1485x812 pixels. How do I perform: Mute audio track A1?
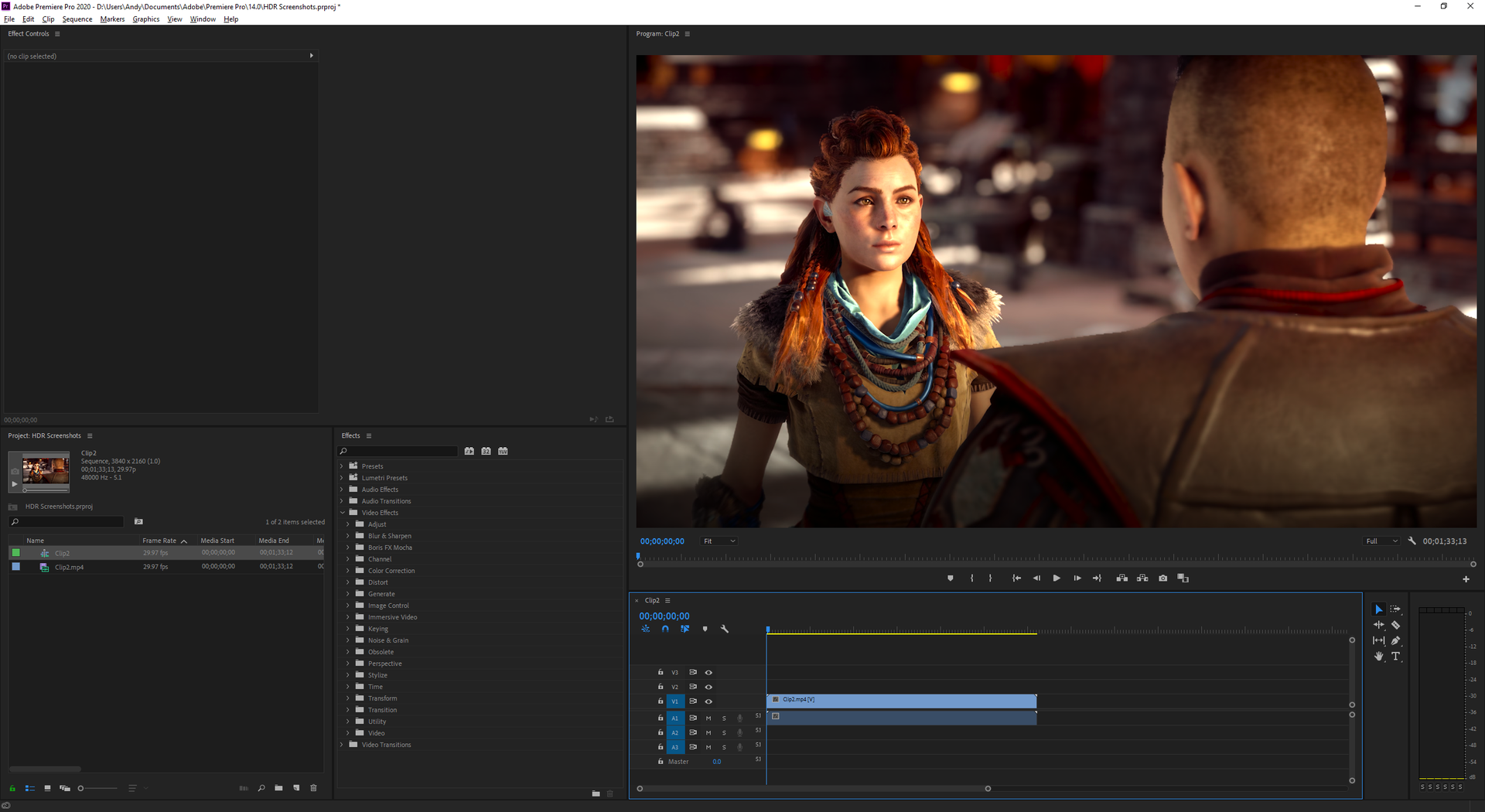[708, 718]
